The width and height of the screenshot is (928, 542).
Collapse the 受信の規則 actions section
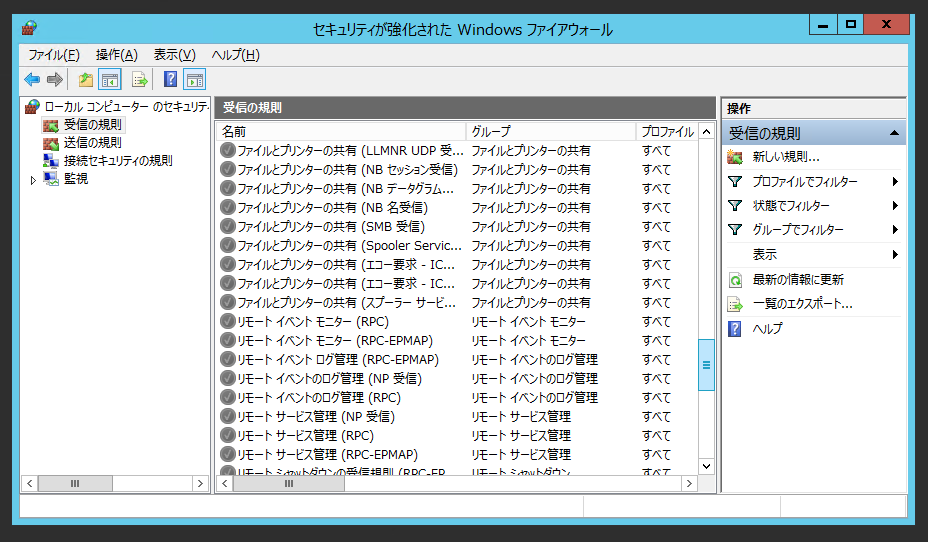[894, 133]
